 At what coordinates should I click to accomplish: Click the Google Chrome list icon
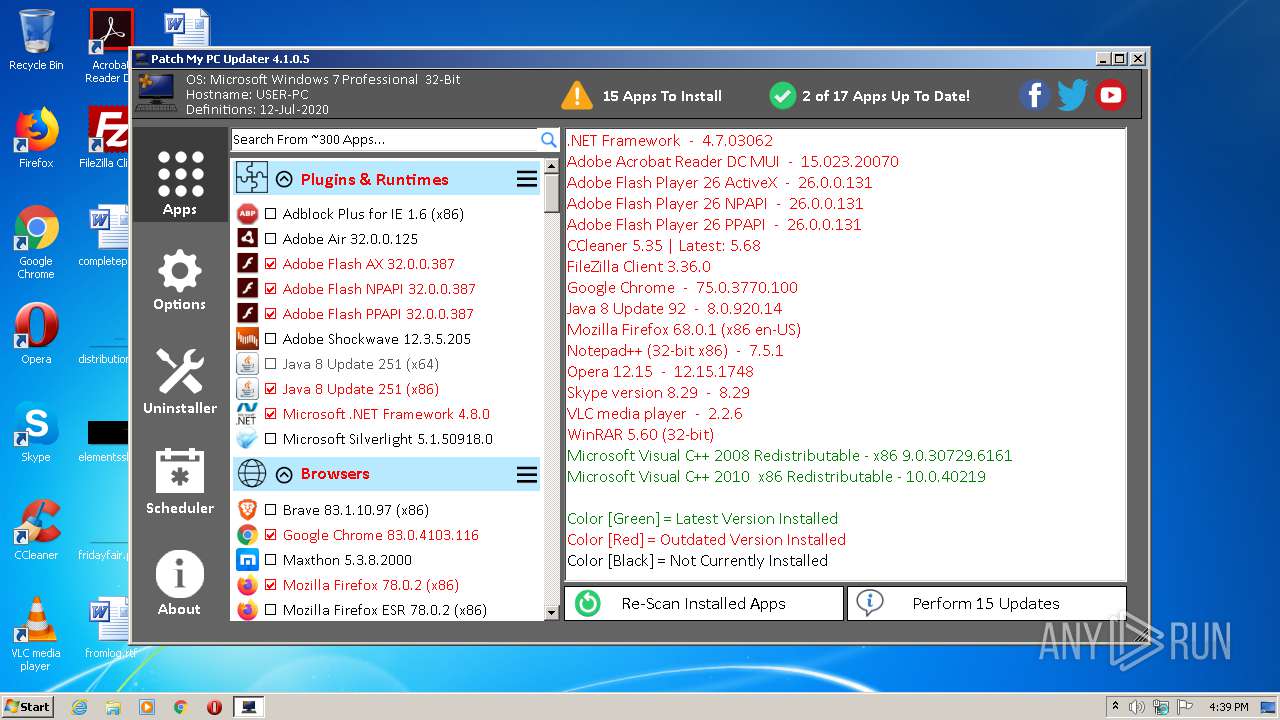[247, 535]
